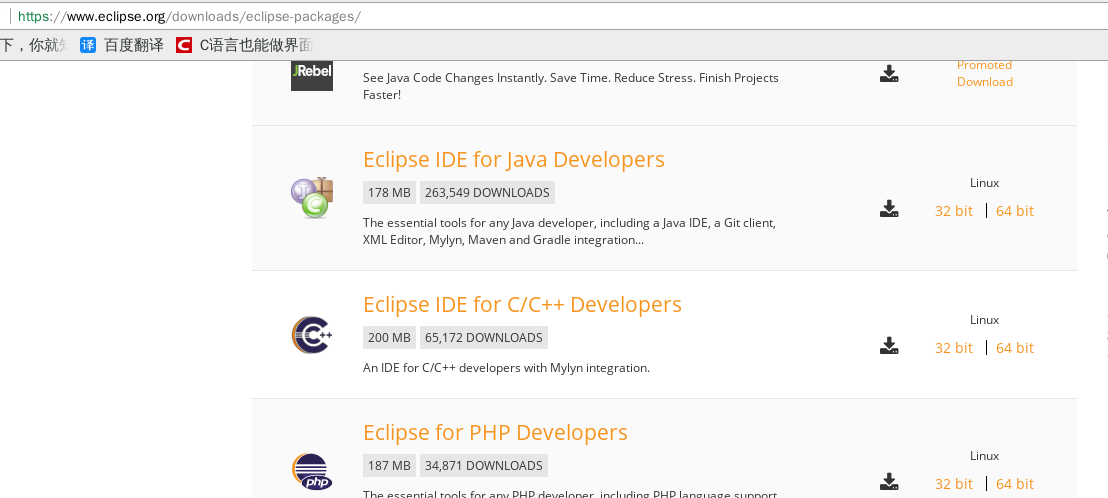Click the 65,172 DOWNLOADS badge
Image resolution: width=1108 pixels, height=498 pixels.
click(484, 338)
